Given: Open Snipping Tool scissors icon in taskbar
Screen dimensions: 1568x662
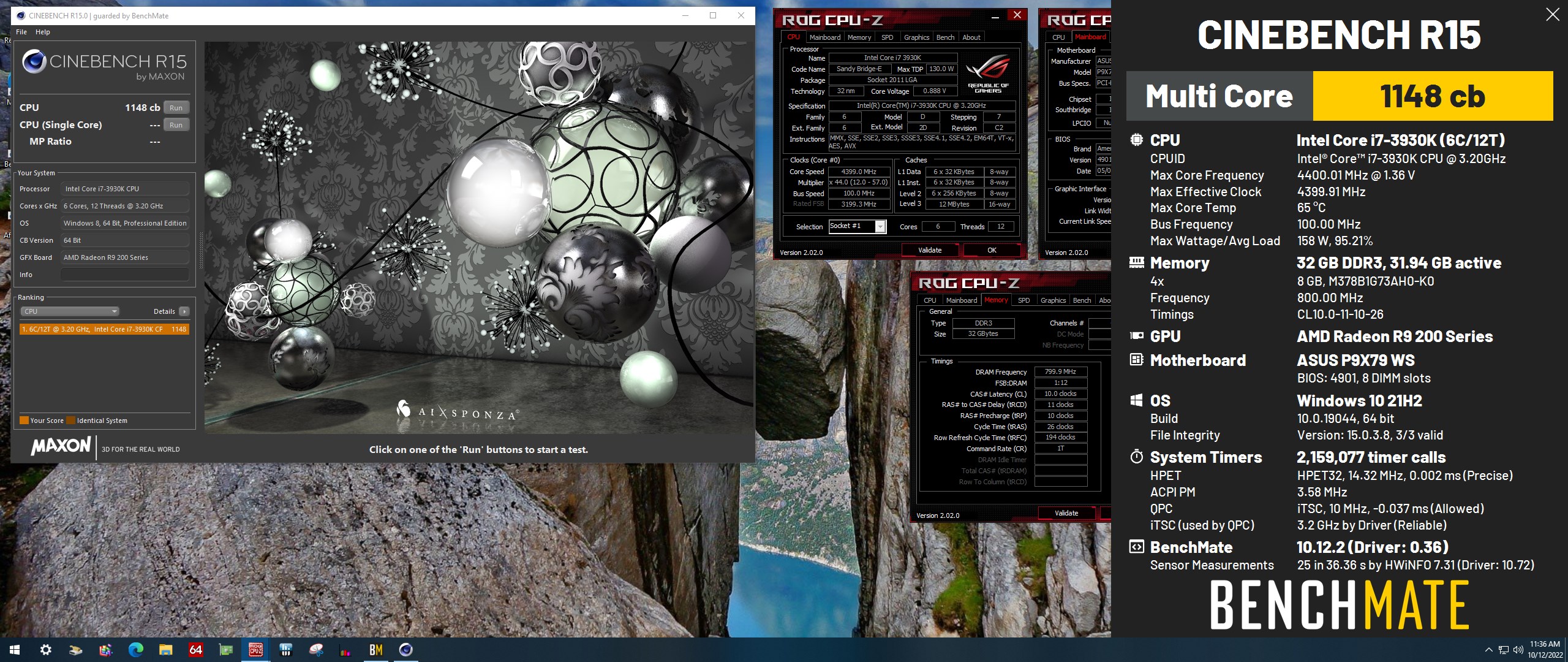Looking at the screenshot, I should point(315,650).
